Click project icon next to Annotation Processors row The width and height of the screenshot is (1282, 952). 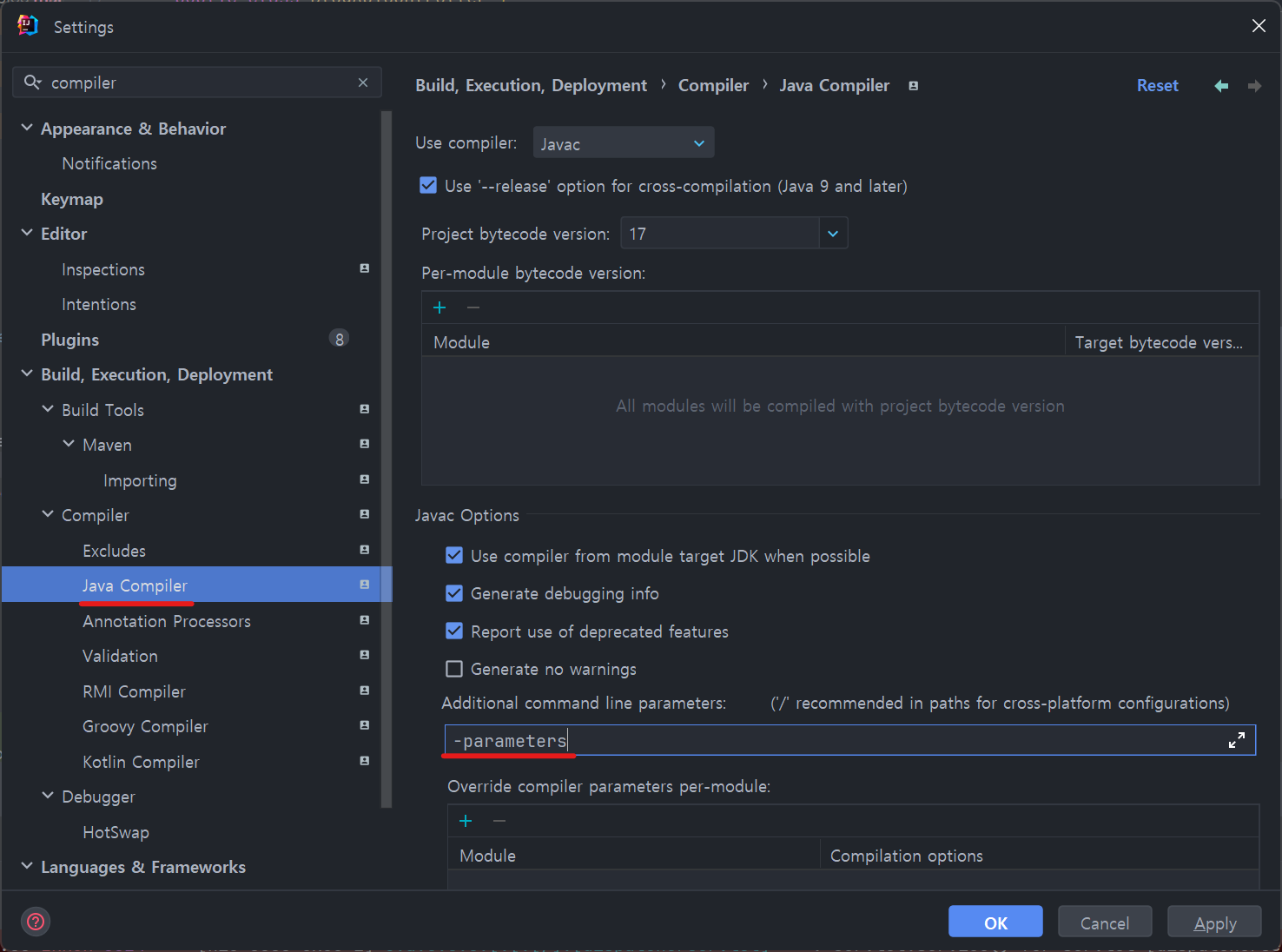[x=365, y=620]
